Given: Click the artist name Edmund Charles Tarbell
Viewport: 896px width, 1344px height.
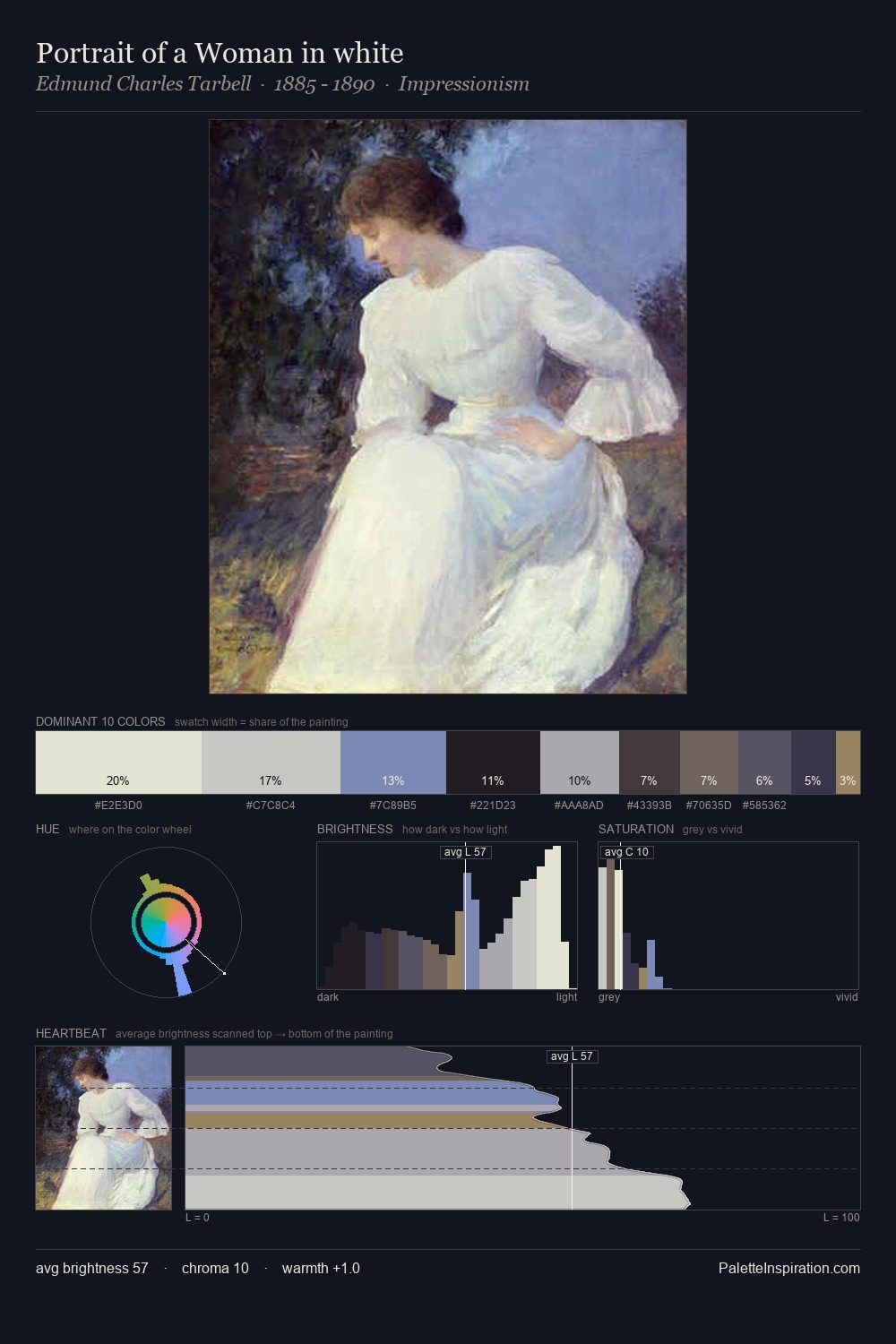Looking at the screenshot, I should (143, 84).
